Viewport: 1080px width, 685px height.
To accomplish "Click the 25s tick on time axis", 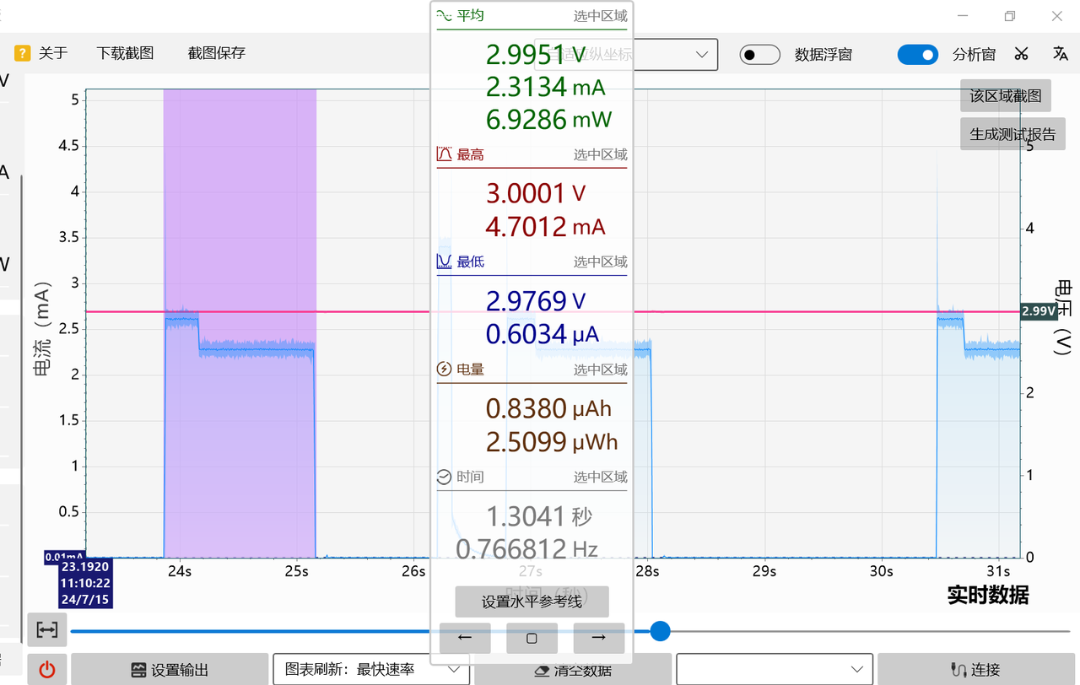I will tap(296, 571).
